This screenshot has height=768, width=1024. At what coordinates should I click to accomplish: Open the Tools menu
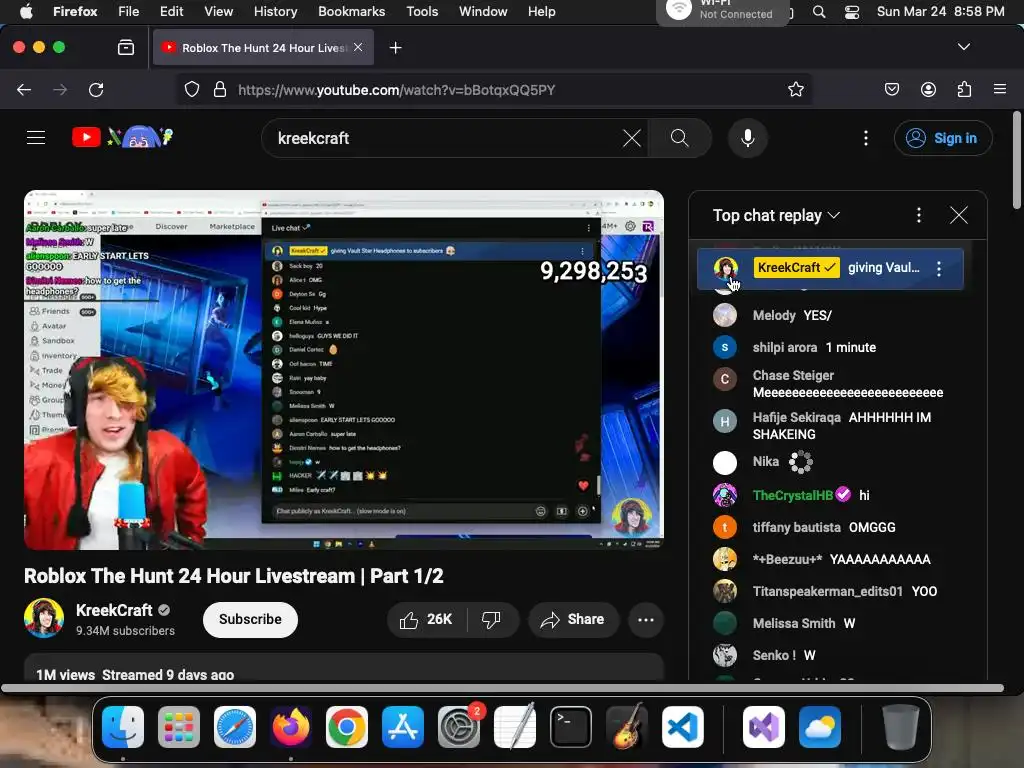[422, 11]
